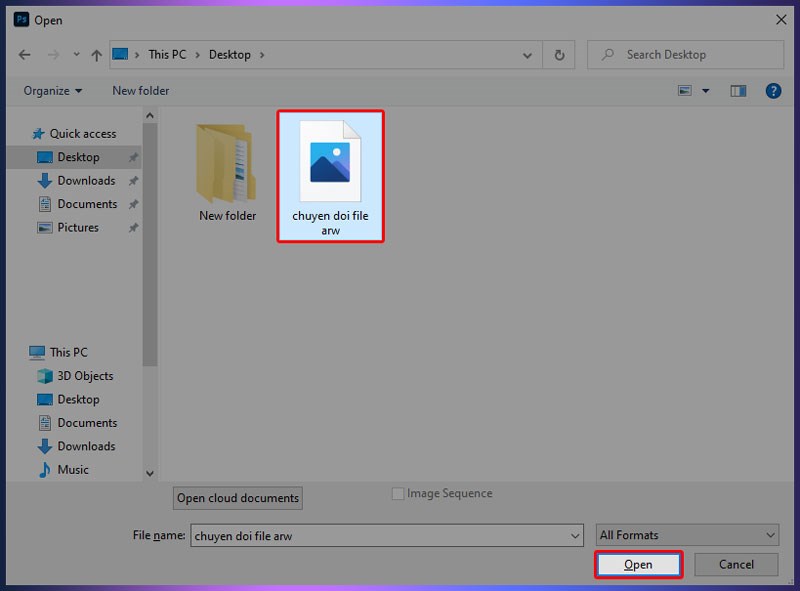Check the Image Sequence checkbox
The width and height of the screenshot is (800, 591).
click(x=398, y=493)
